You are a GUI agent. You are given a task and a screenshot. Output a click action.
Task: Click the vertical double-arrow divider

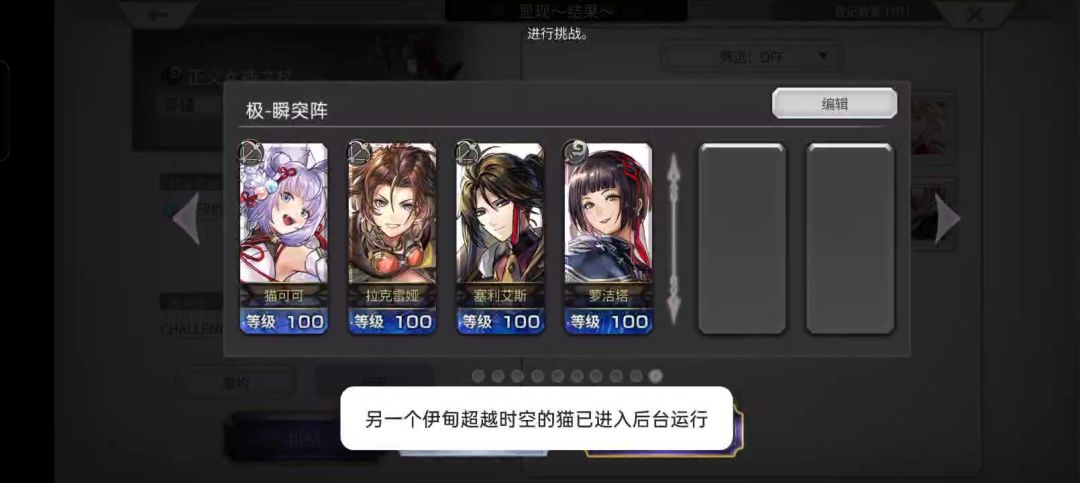pyautogui.click(x=675, y=238)
